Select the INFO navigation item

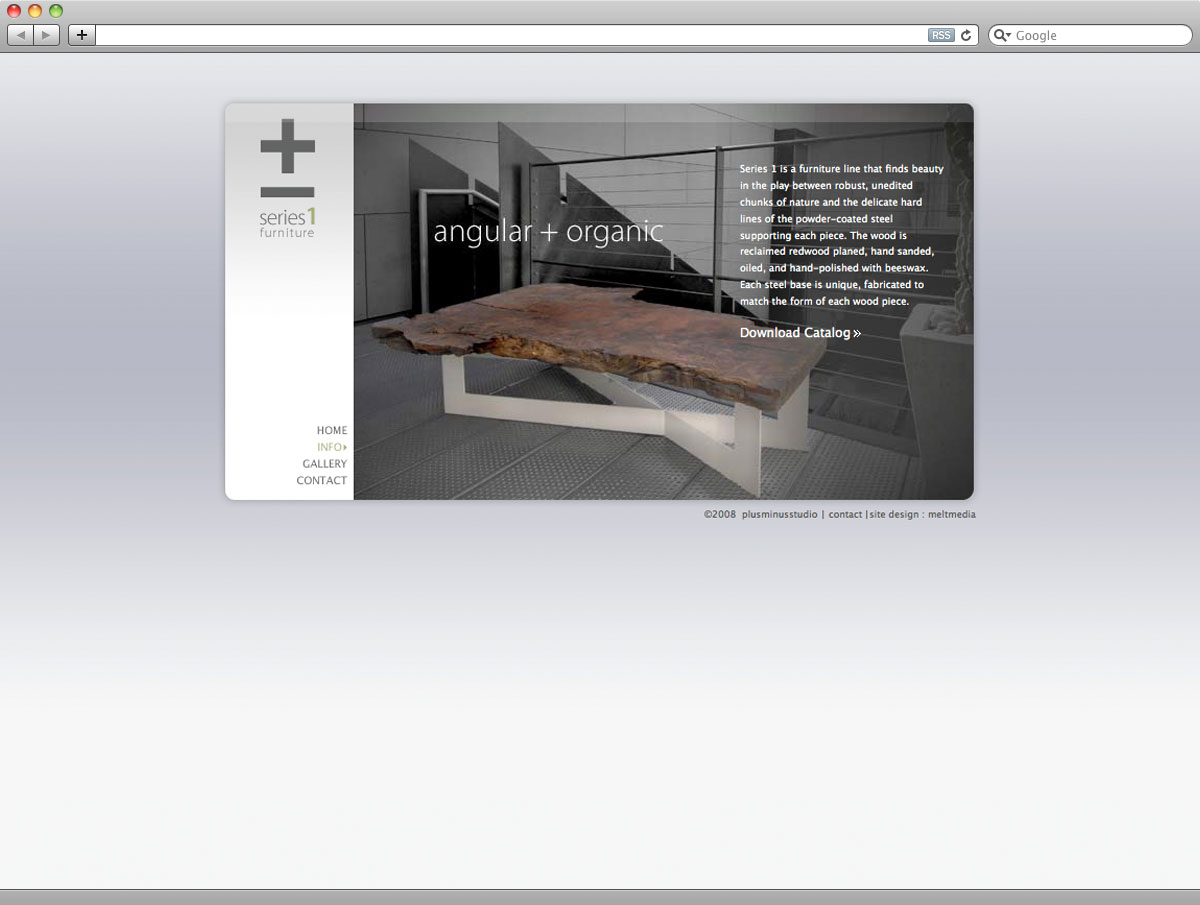331,447
